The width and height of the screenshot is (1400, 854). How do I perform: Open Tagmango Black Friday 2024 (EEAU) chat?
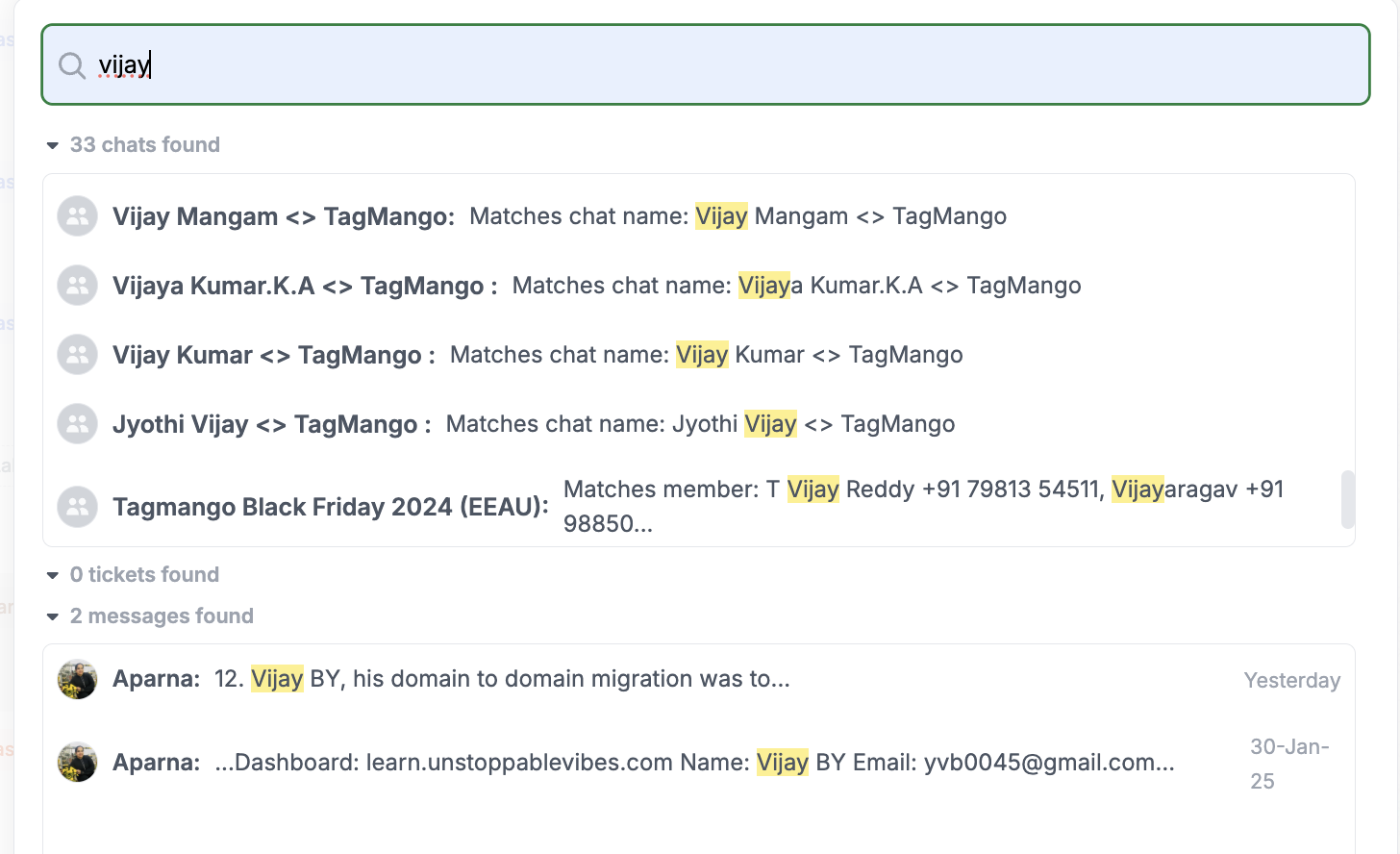330,507
